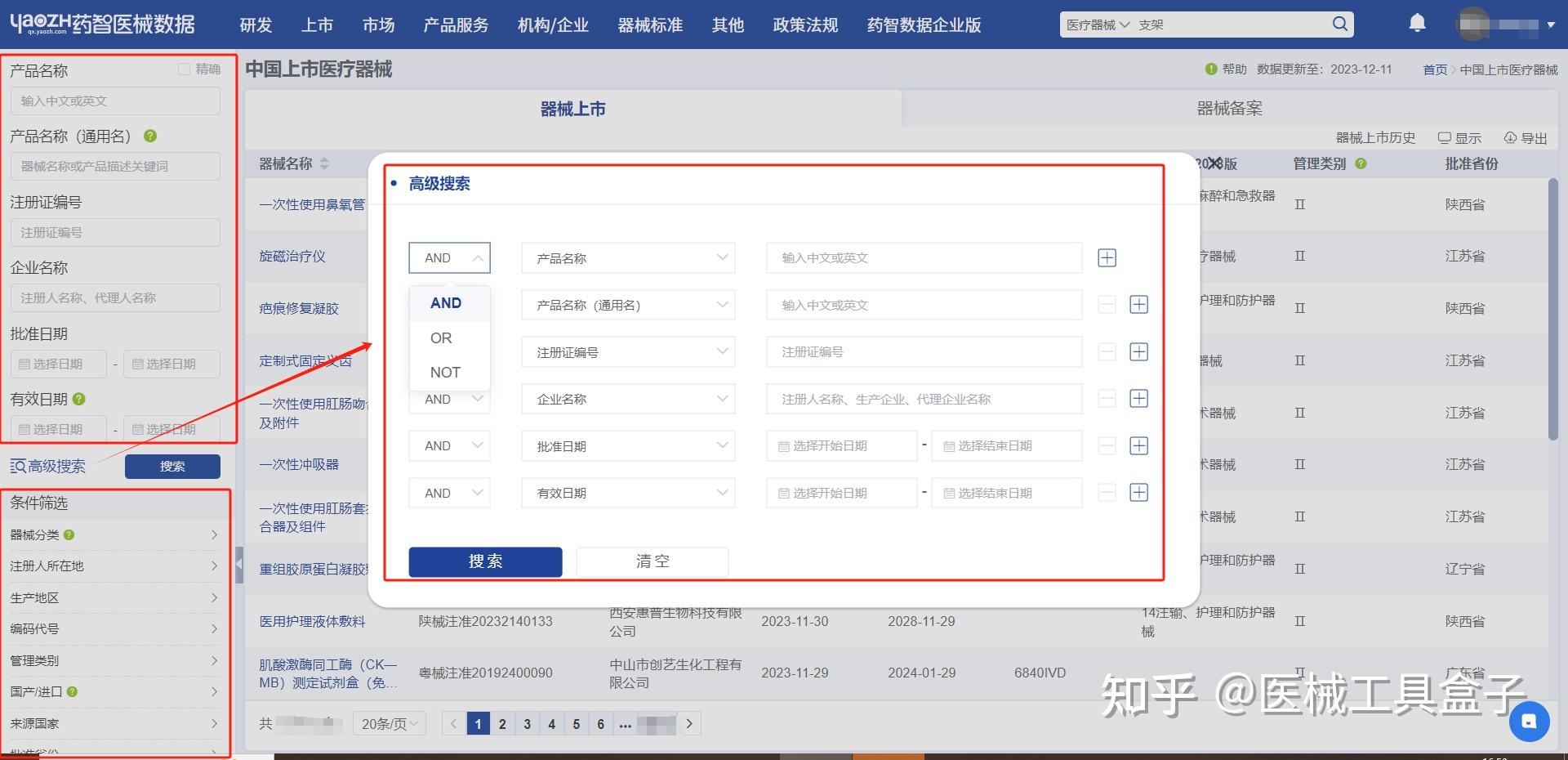Image resolution: width=1568 pixels, height=760 pixels.
Task: Click the 清空 clear button
Action: coord(653,561)
